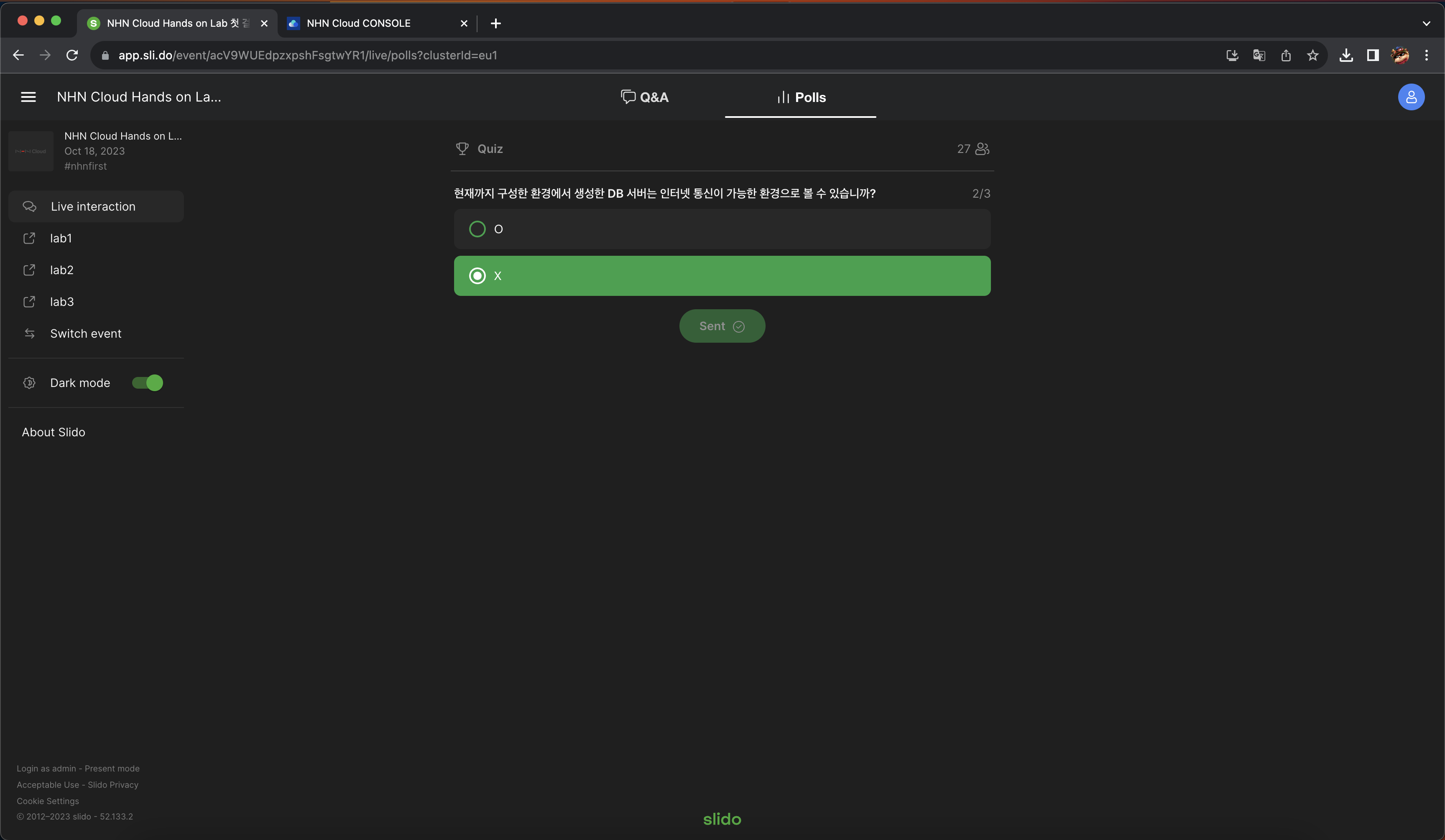This screenshot has width=1445, height=840.
Task: Click the install app icon in address bar
Action: click(1232, 56)
